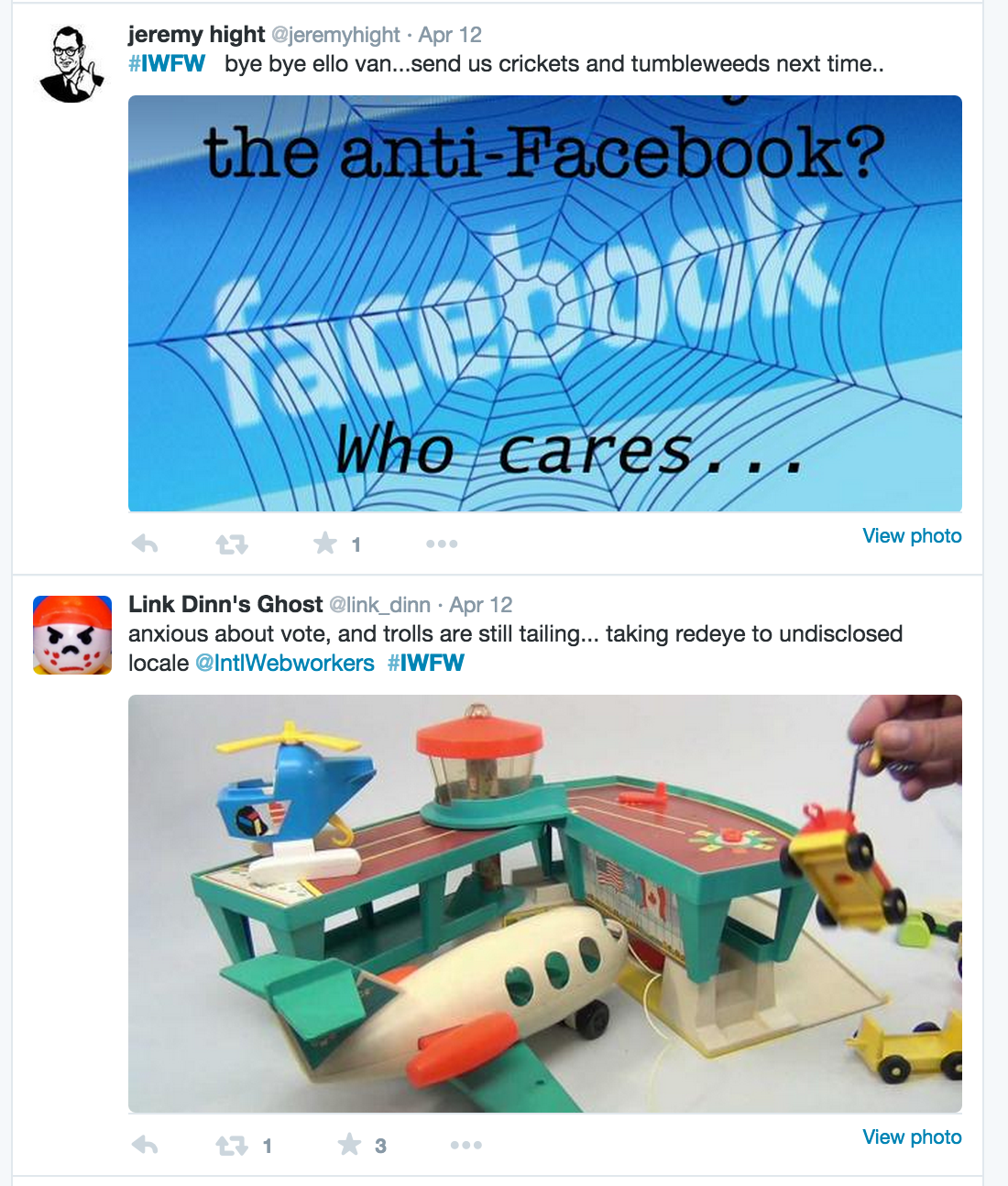Open the toy airport playset image

545,904
